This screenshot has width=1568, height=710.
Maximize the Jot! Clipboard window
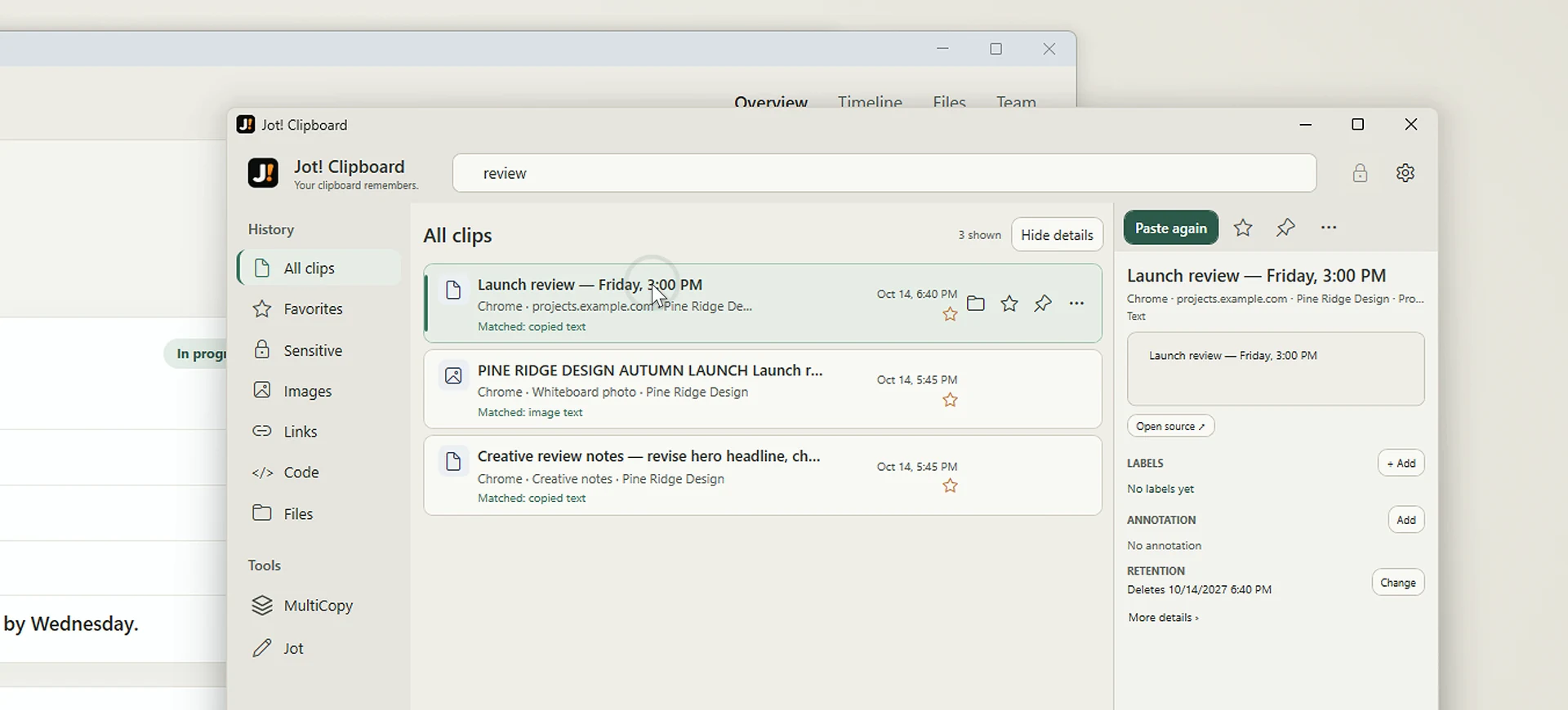(1357, 124)
